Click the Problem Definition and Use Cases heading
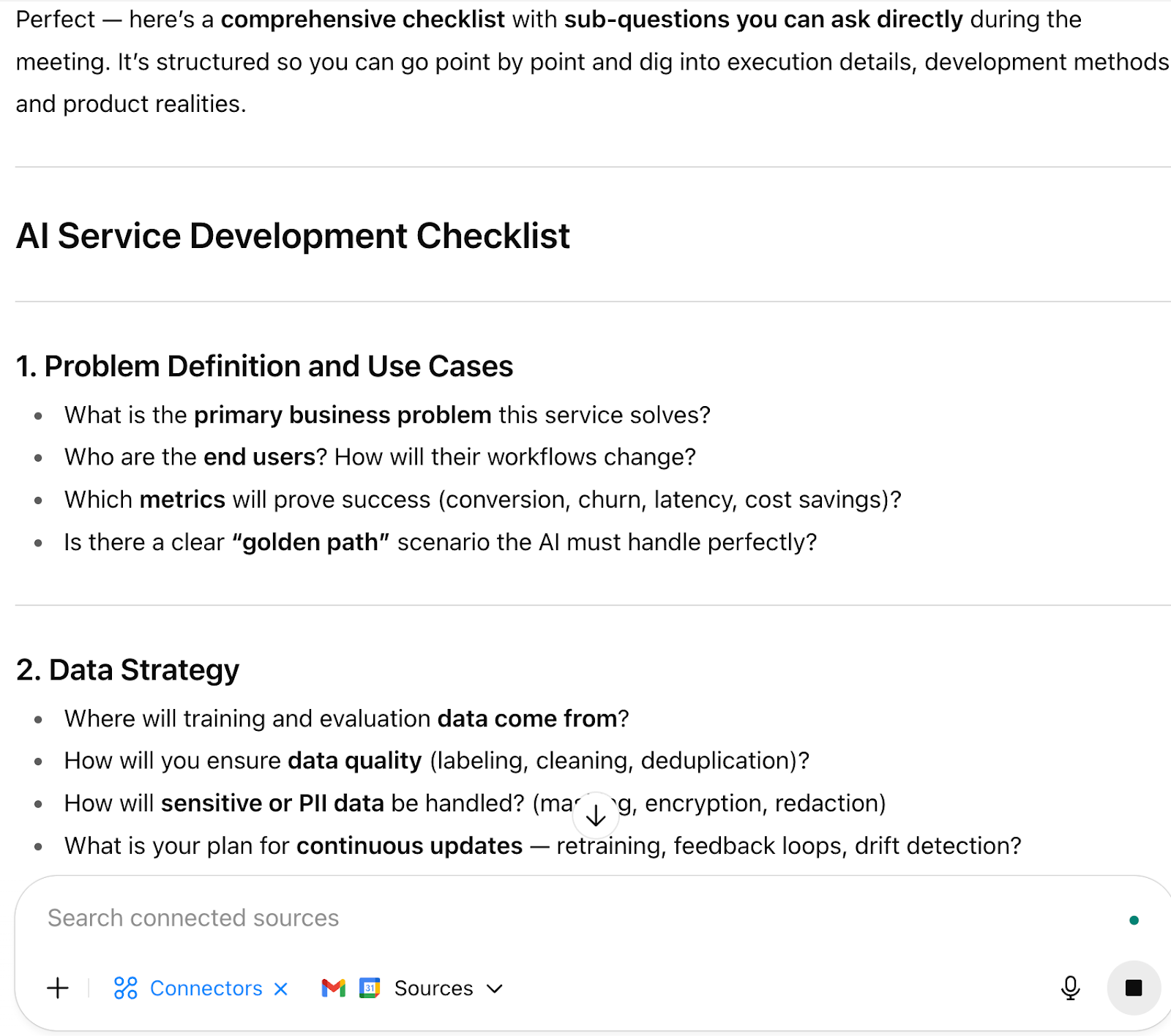1171x1036 pixels. [x=265, y=366]
